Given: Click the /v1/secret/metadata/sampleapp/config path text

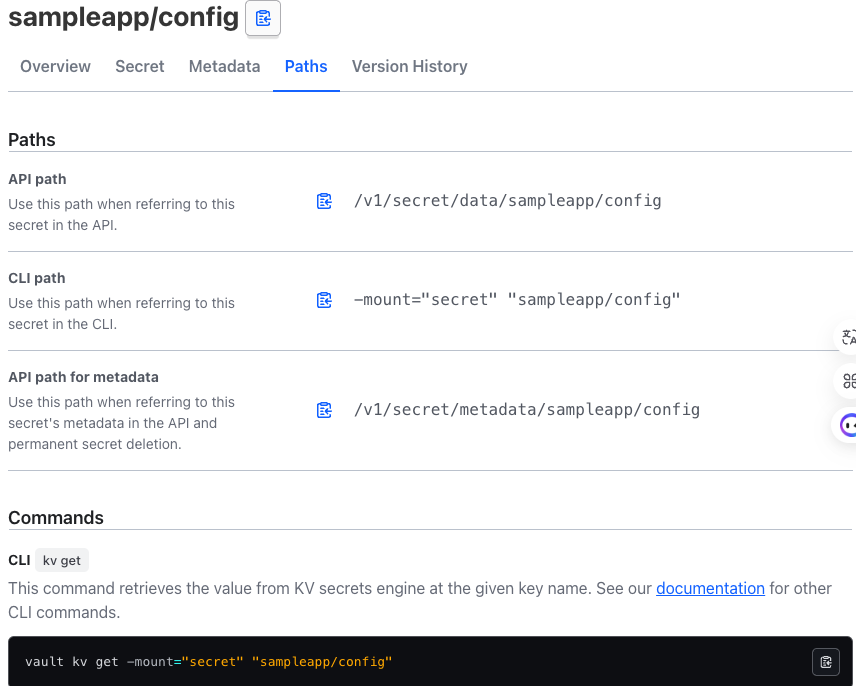Looking at the screenshot, I should [x=527, y=409].
